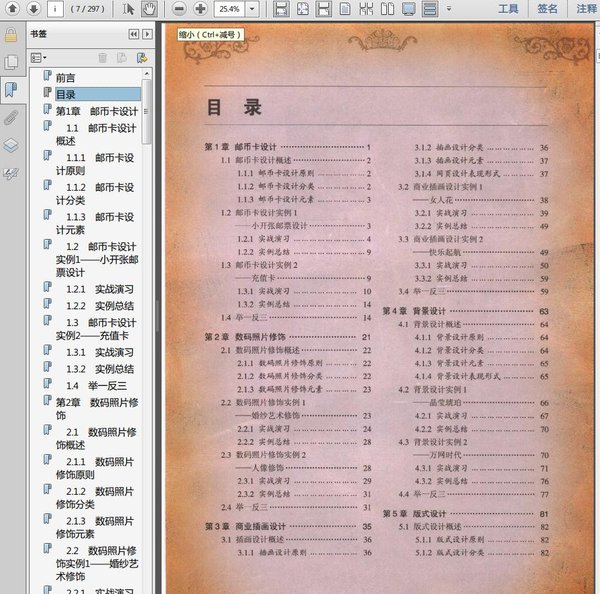The width and height of the screenshot is (600, 594).
Task: Open the page thumbnails sidebar panel
Action: [x=11, y=62]
